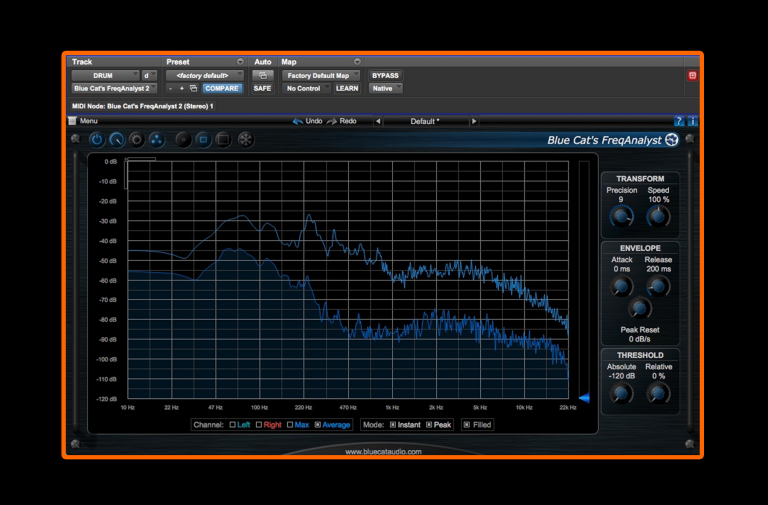Click the three-dots icon in plugin toolbar
The height and width of the screenshot is (505, 768).
click(x=156, y=140)
